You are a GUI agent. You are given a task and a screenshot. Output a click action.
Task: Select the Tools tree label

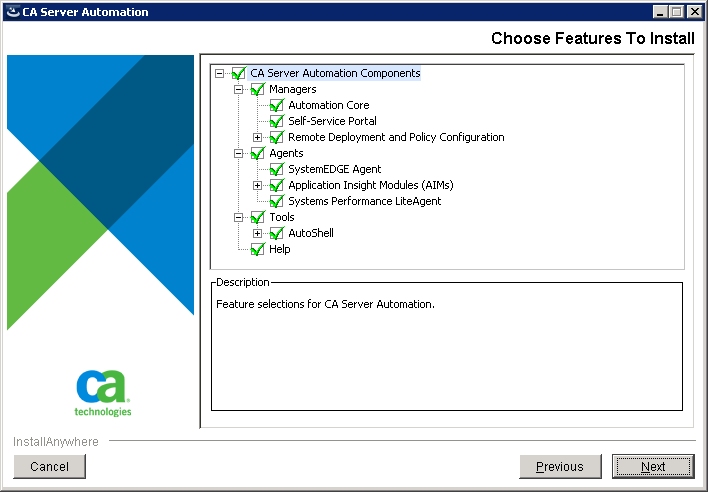tap(282, 217)
